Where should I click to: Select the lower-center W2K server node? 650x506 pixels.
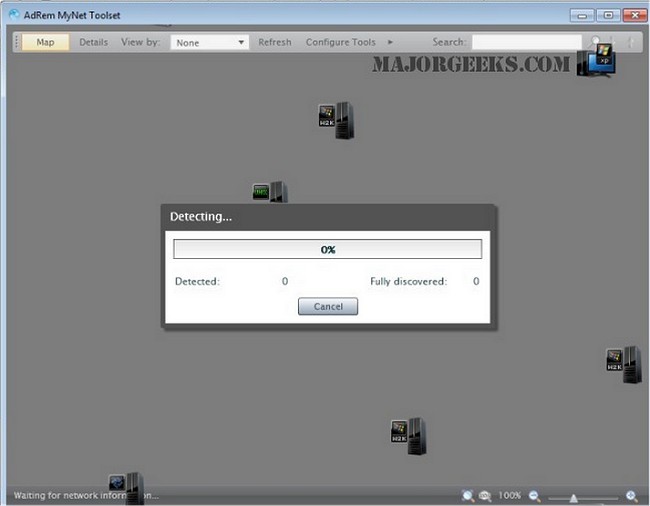[x=408, y=436]
